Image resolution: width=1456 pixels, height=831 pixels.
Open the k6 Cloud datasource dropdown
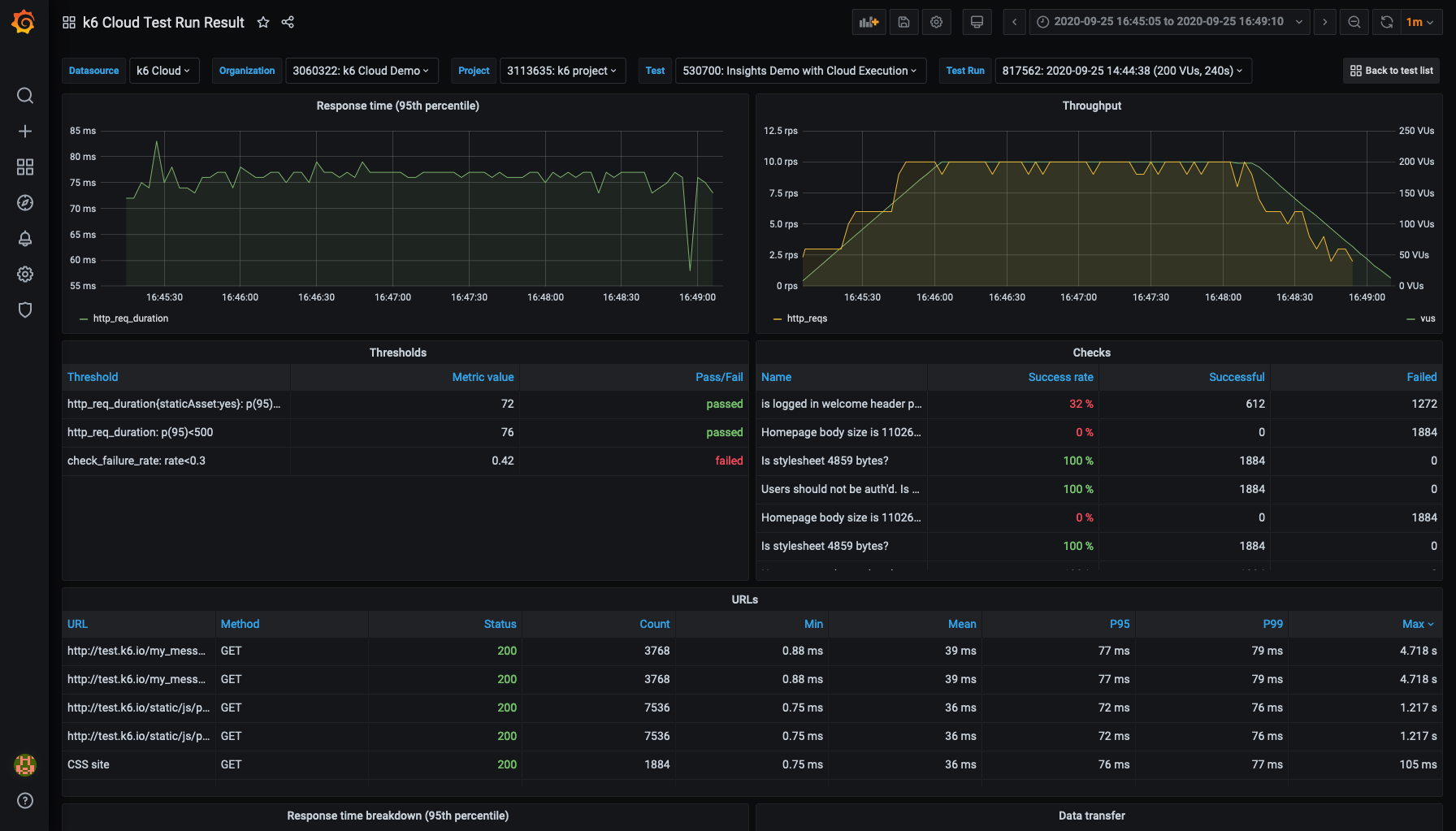(163, 71)
